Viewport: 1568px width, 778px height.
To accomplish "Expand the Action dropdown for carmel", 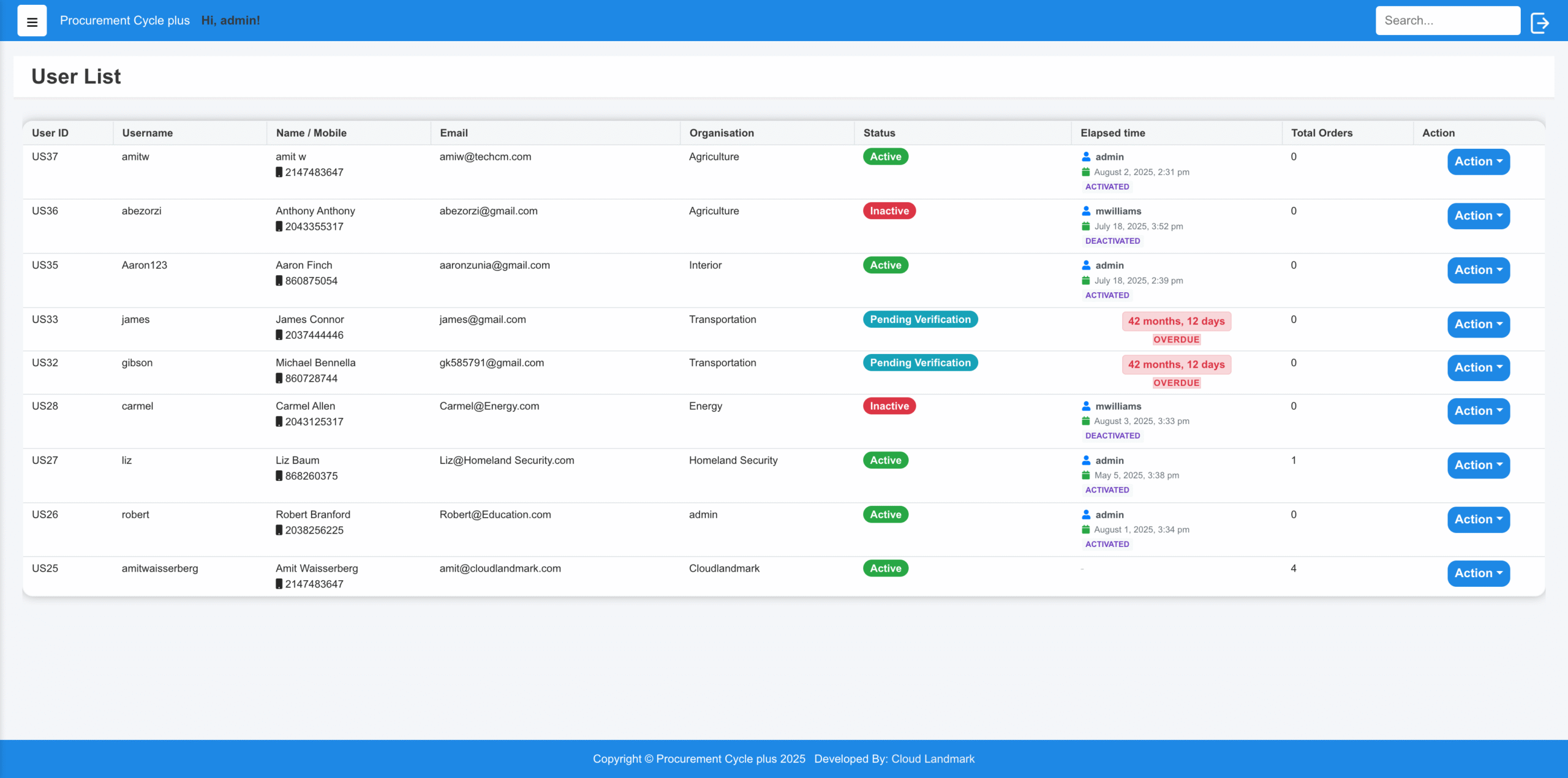I will (x=1478, y=410).
